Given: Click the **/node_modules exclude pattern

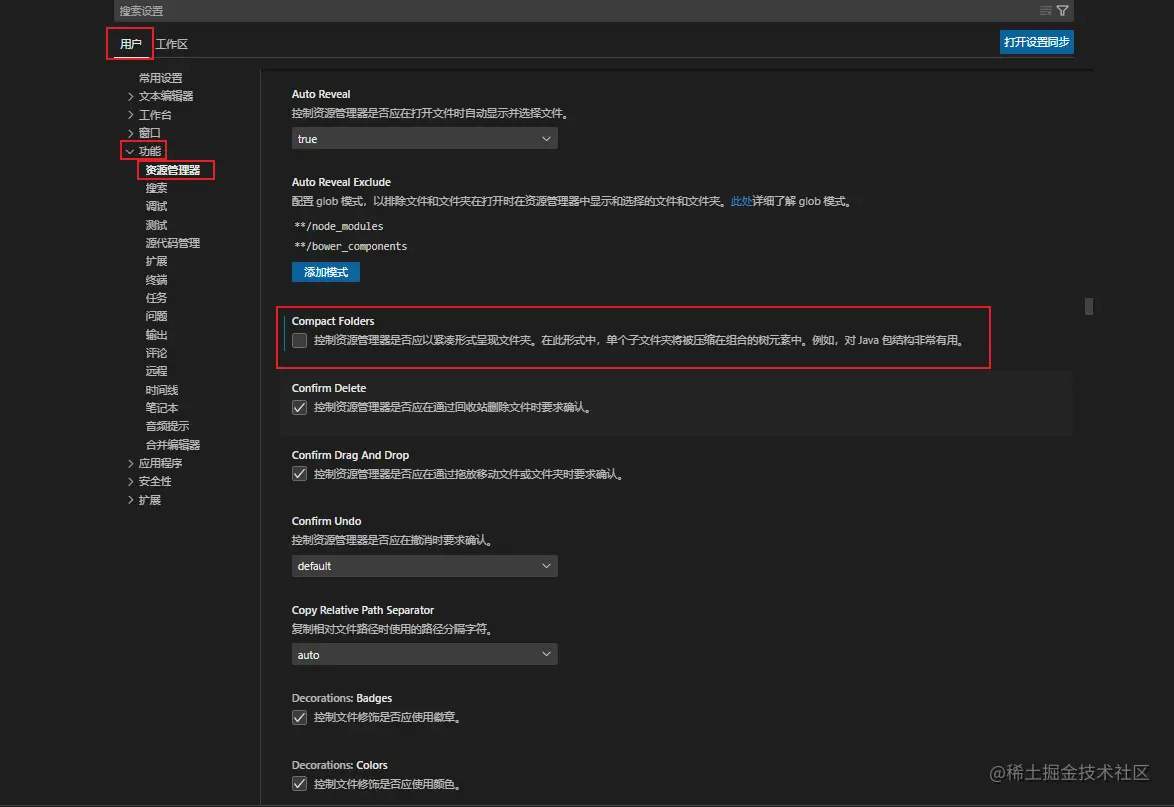Looking at the screenshot, I should [339, 226].
